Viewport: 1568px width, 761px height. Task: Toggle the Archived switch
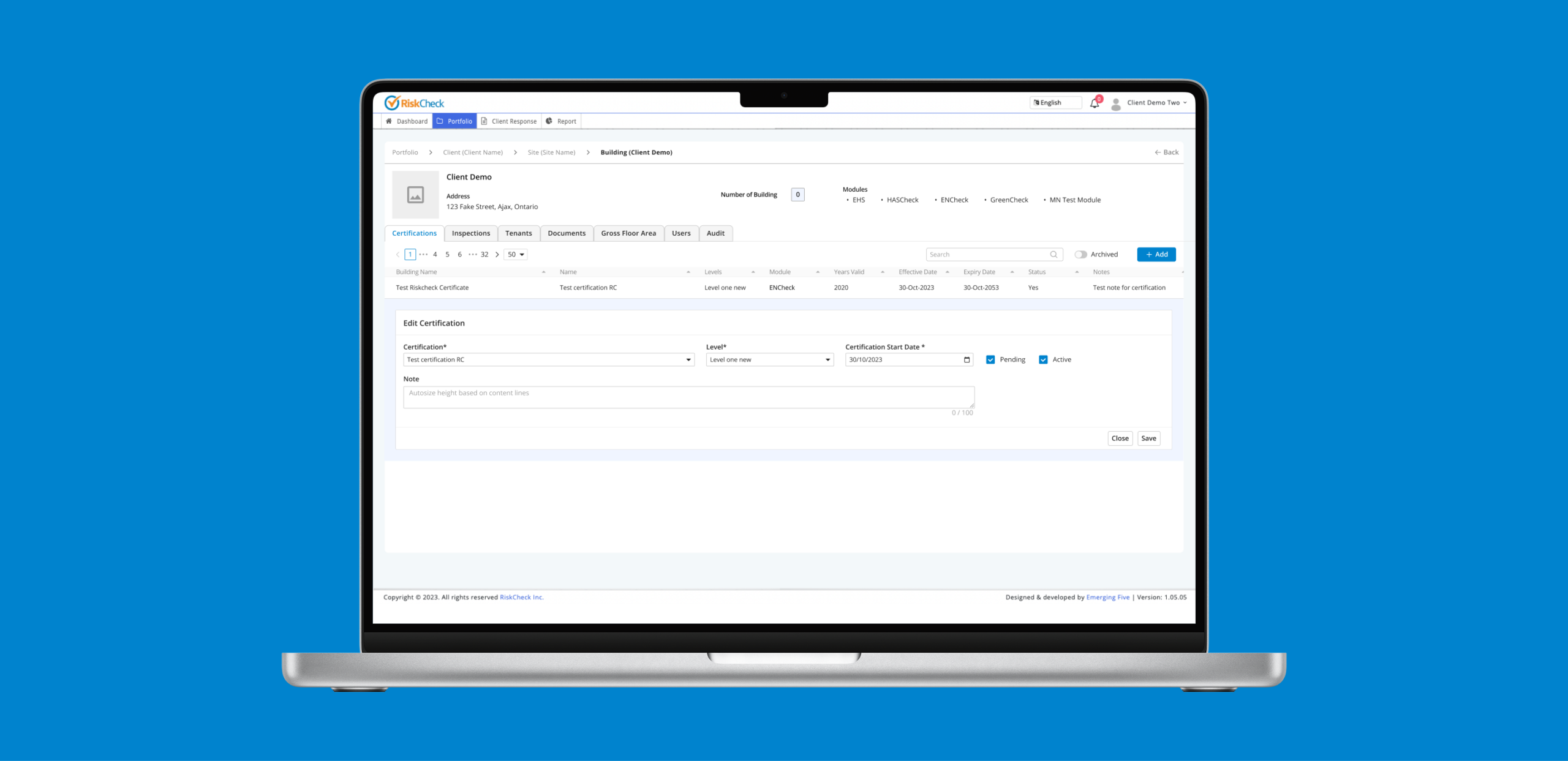pyautogui.click(x=1080, y=254)
